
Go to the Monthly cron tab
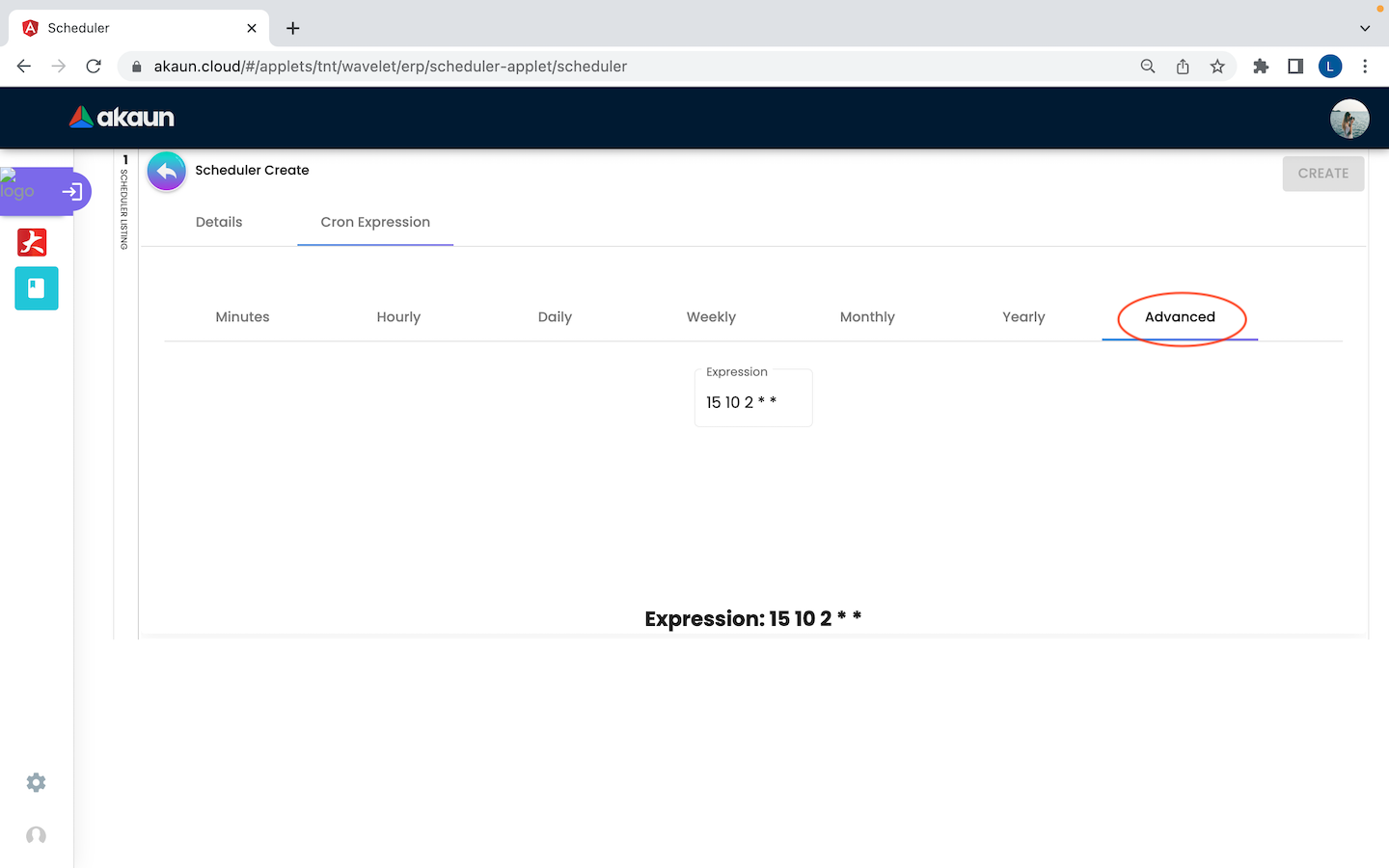[x=867, y=317]
